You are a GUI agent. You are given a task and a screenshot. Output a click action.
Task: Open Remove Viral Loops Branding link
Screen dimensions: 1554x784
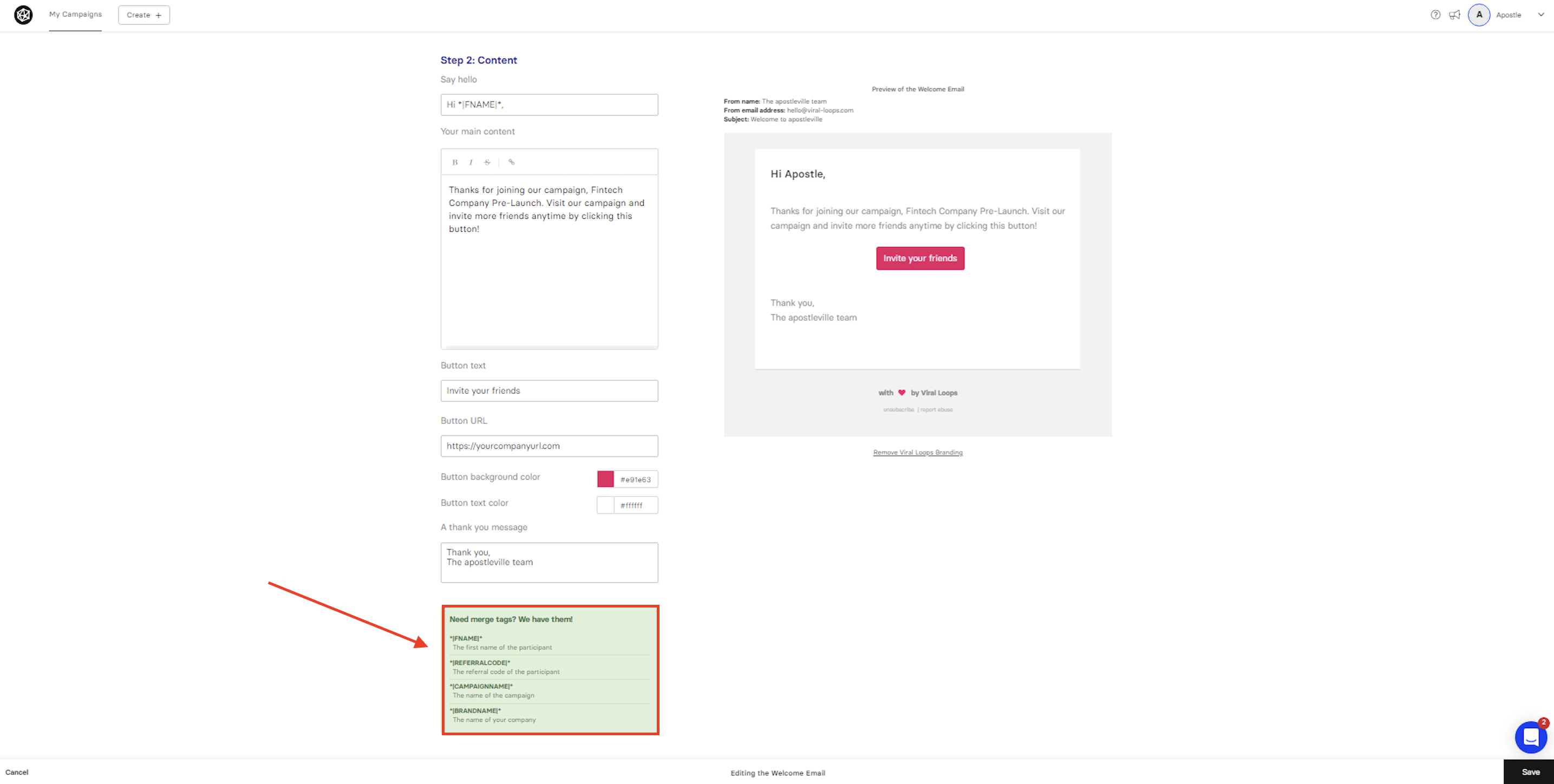point(918,452)
